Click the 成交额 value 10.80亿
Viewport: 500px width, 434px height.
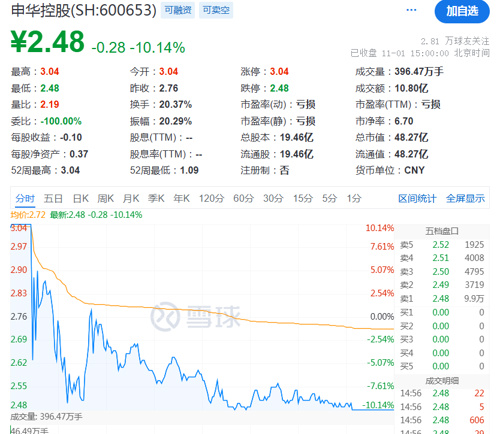(x=411, y=88)
